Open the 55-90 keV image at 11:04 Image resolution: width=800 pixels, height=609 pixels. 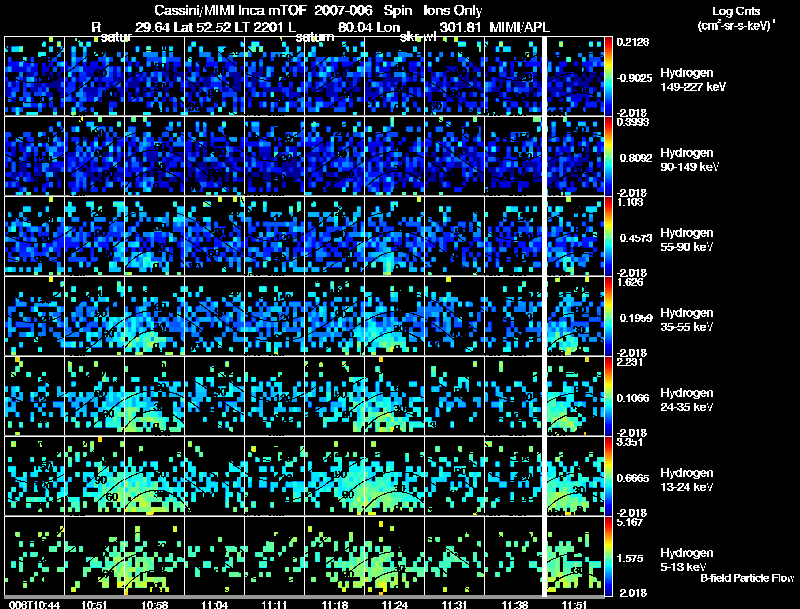(x=214, y=236)
